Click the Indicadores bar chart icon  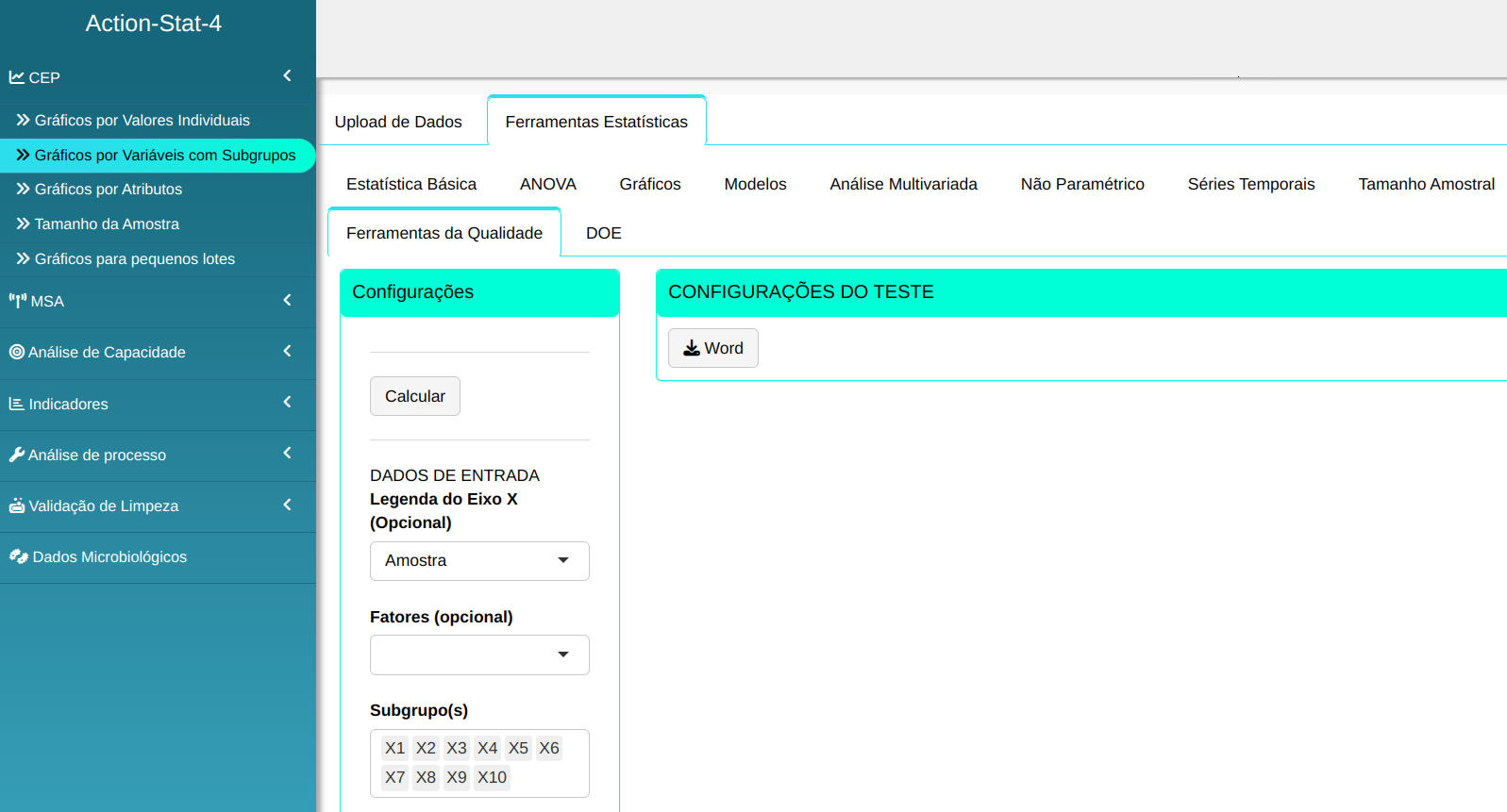(x=17, y=404)
